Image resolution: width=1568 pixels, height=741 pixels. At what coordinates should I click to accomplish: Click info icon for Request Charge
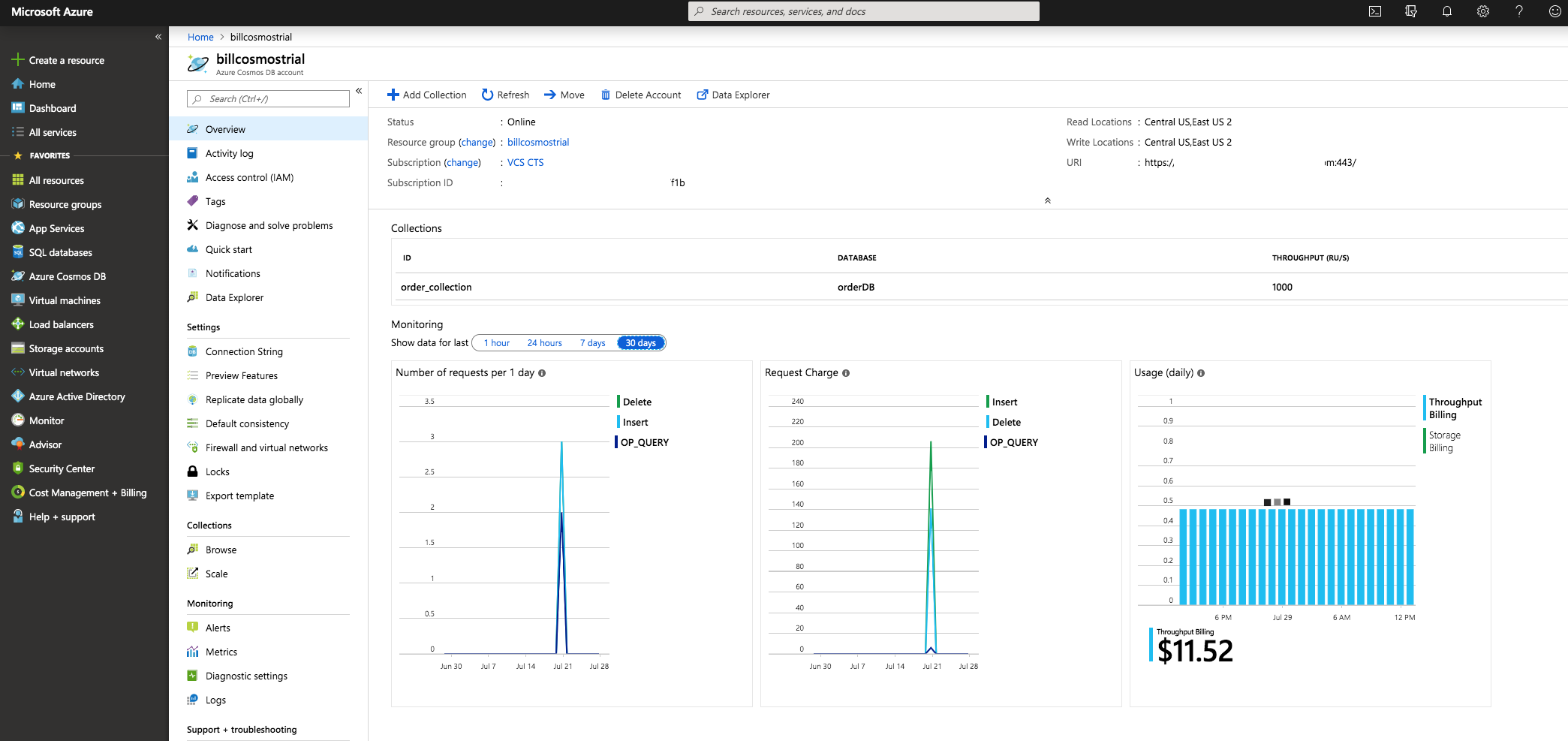[x=846, y=373]
